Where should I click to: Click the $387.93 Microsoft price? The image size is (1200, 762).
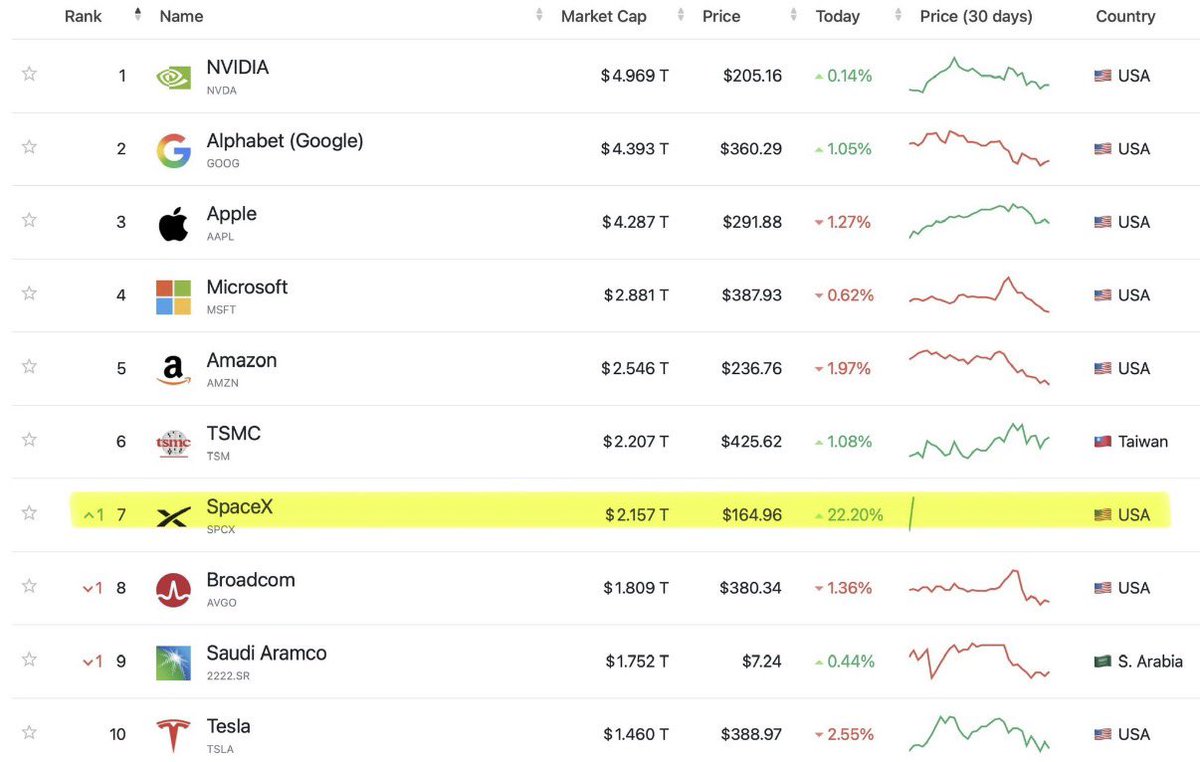tap(752, 295)
